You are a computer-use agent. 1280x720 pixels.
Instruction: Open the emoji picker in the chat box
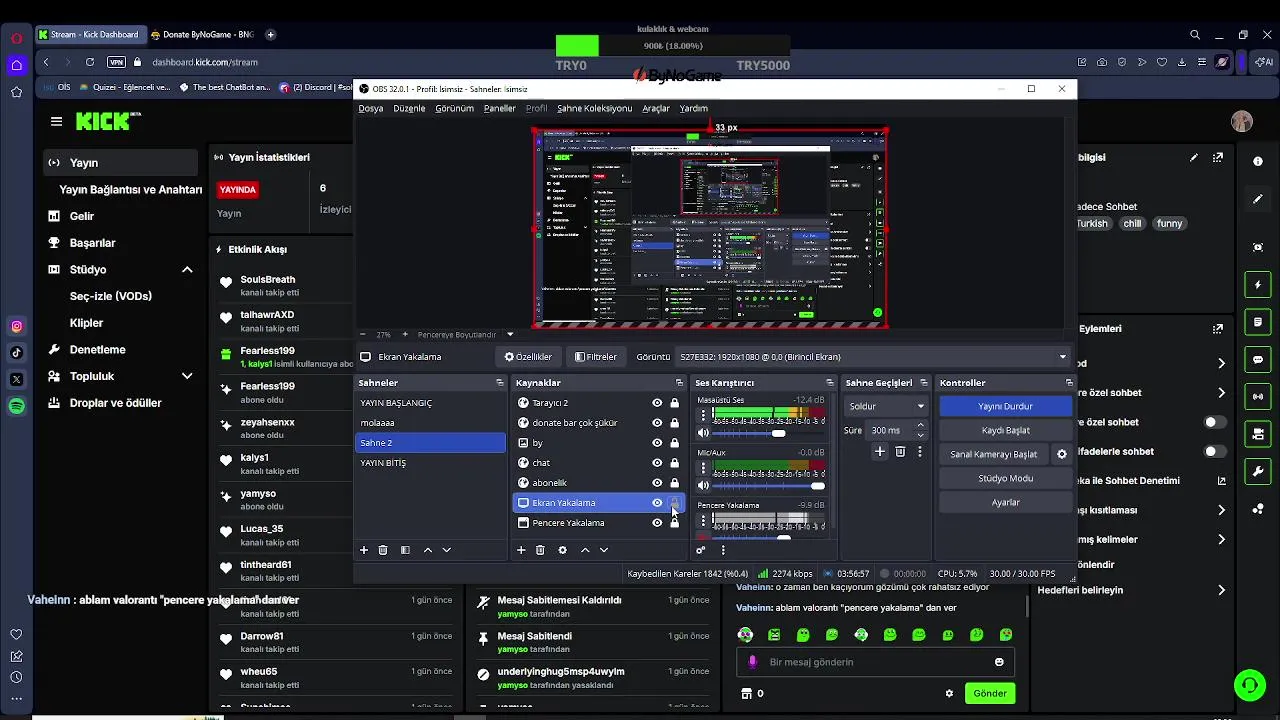tap(999, 662)
